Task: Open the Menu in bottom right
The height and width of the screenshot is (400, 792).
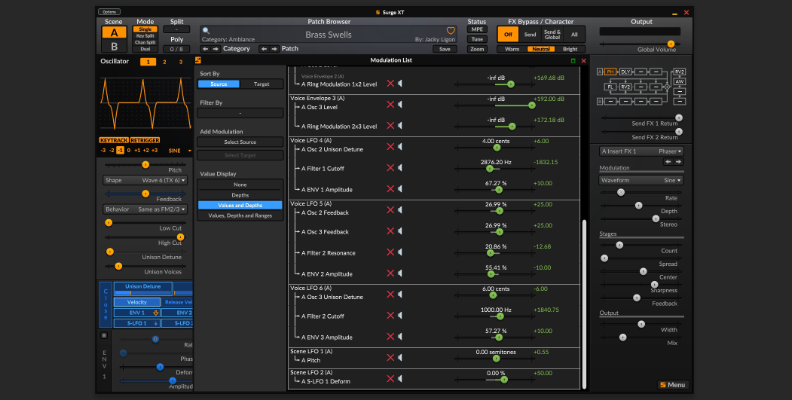Action: (x=673, y=385)
